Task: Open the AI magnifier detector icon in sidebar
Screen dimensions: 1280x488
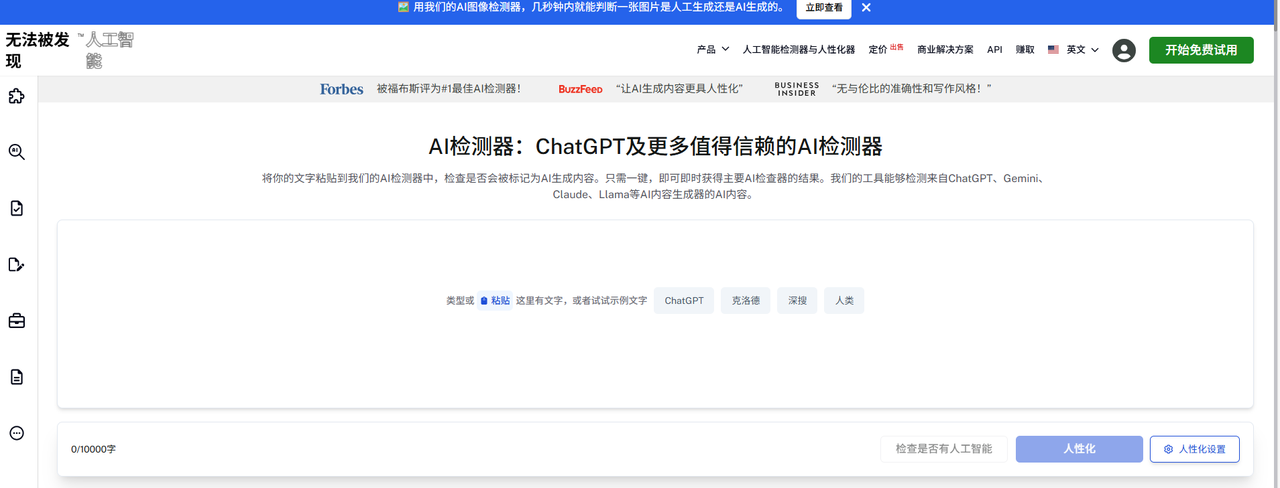Action: coord(16,152)
